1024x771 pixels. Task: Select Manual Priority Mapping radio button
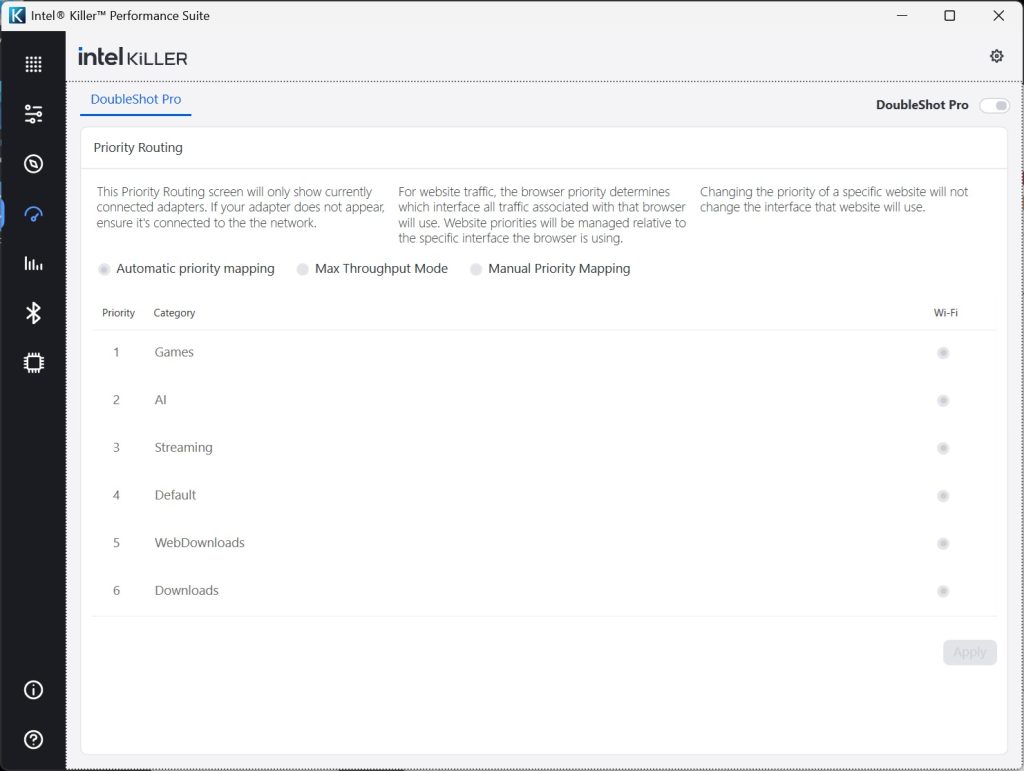point(476,269)
